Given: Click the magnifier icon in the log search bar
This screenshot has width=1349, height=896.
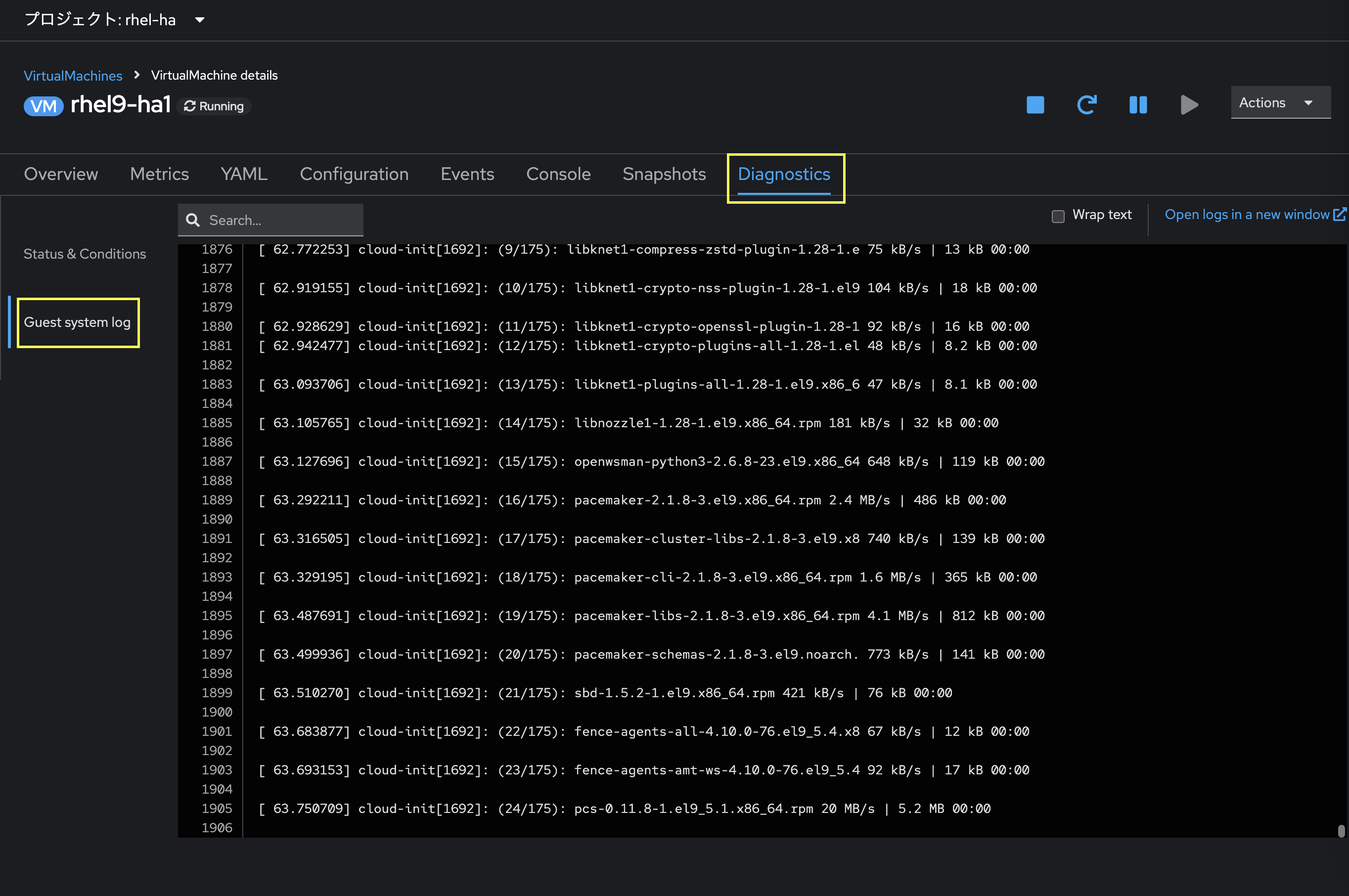Looking at the screenshot, I should coord(192,220).
